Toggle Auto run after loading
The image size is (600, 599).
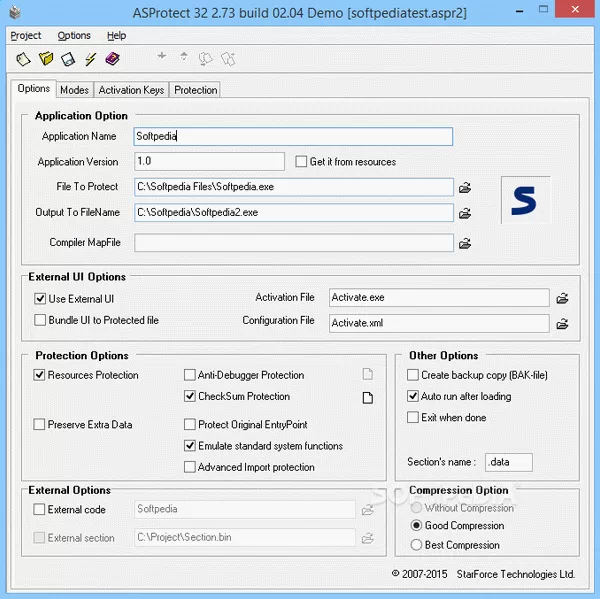tap(413, 396)
